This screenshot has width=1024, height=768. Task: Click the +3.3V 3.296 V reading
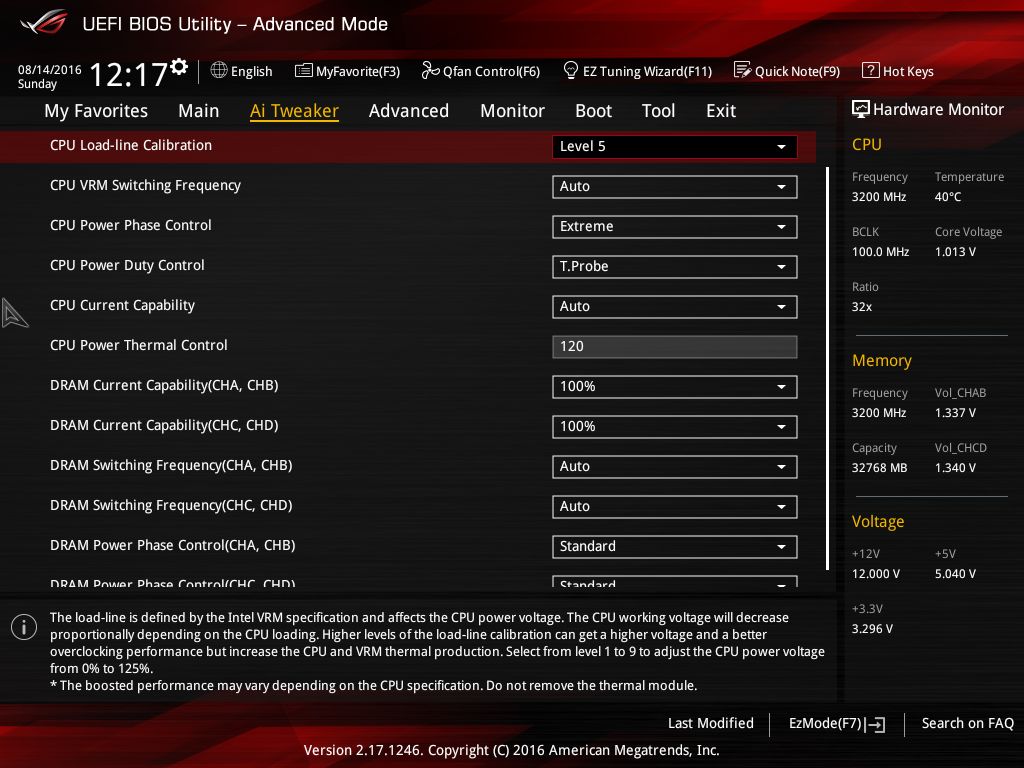tap(872, 629)
